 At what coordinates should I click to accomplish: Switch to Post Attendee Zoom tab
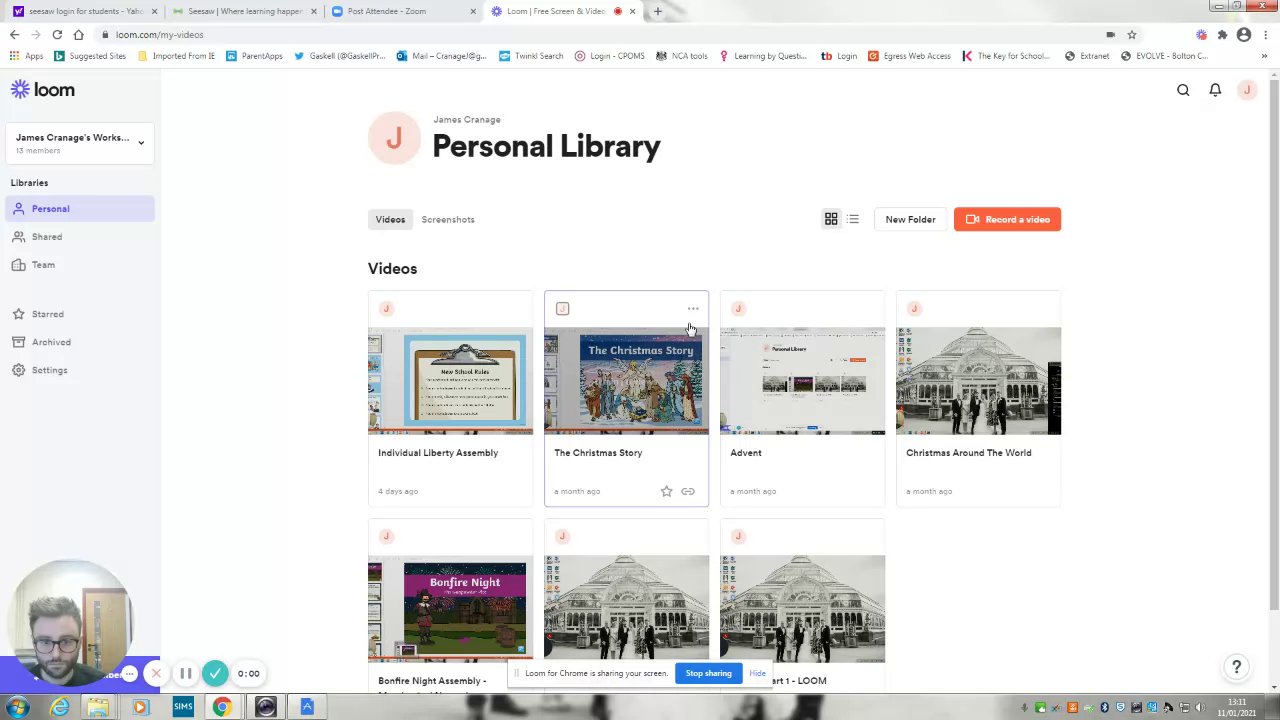click(405, 11)
